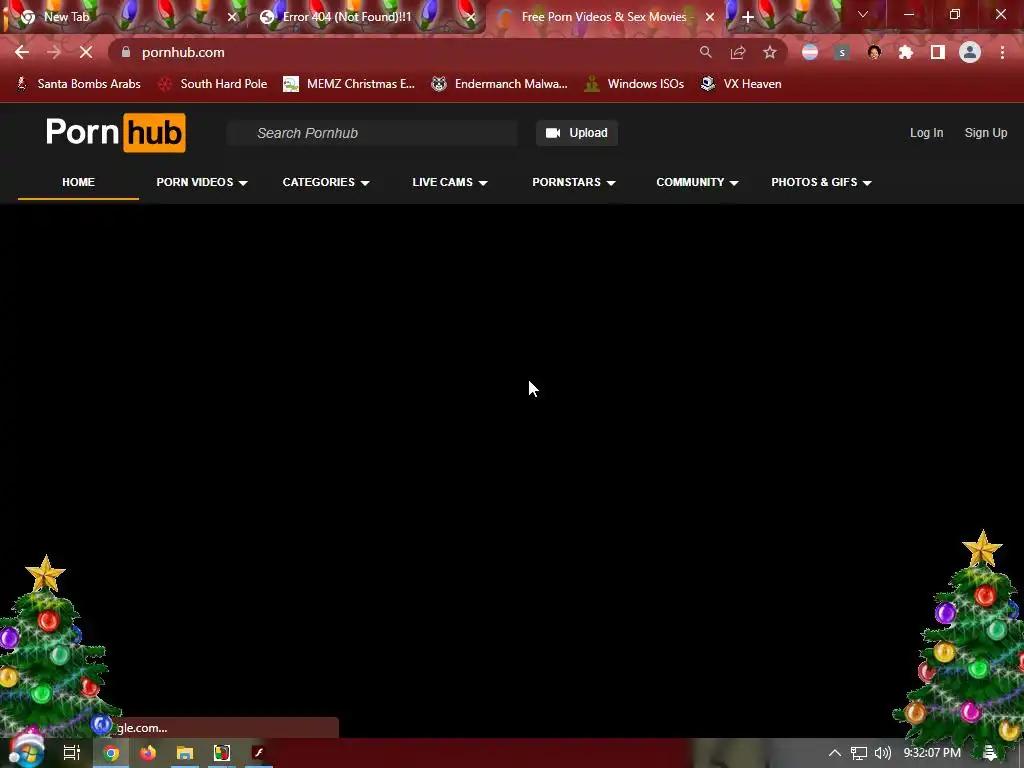The image size is (1024, 768).
Task: Launch Firefox from the taskbar
Action: click(148, 753)
